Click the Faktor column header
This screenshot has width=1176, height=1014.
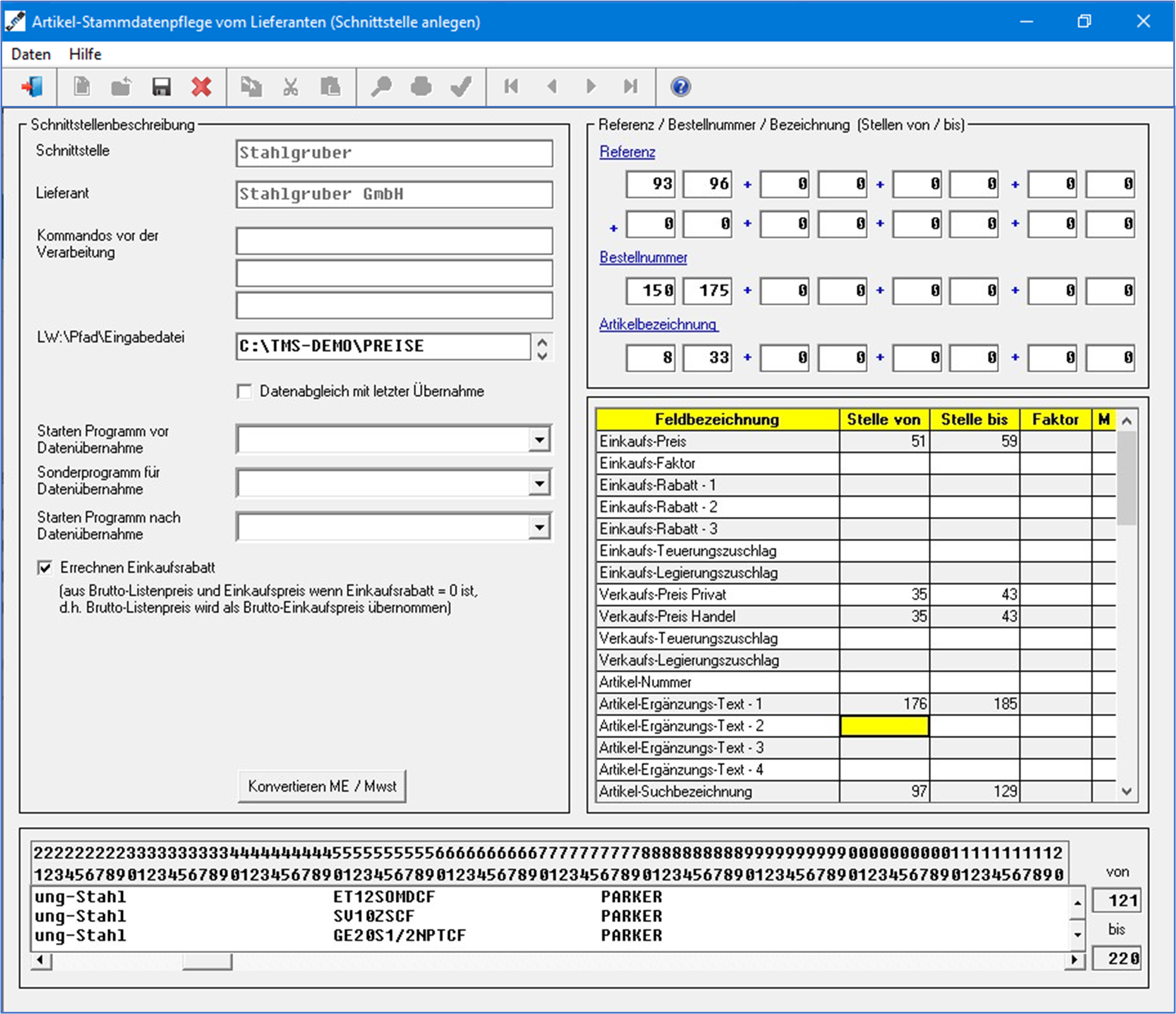click(1055, 420)
